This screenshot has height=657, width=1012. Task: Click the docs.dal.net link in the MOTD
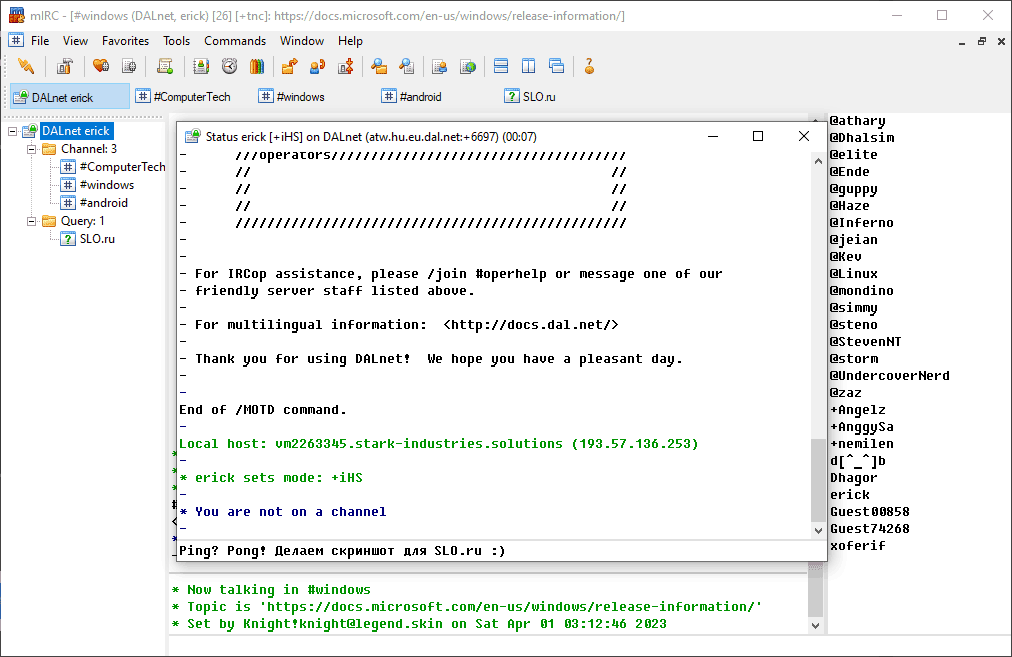[531, 325]
